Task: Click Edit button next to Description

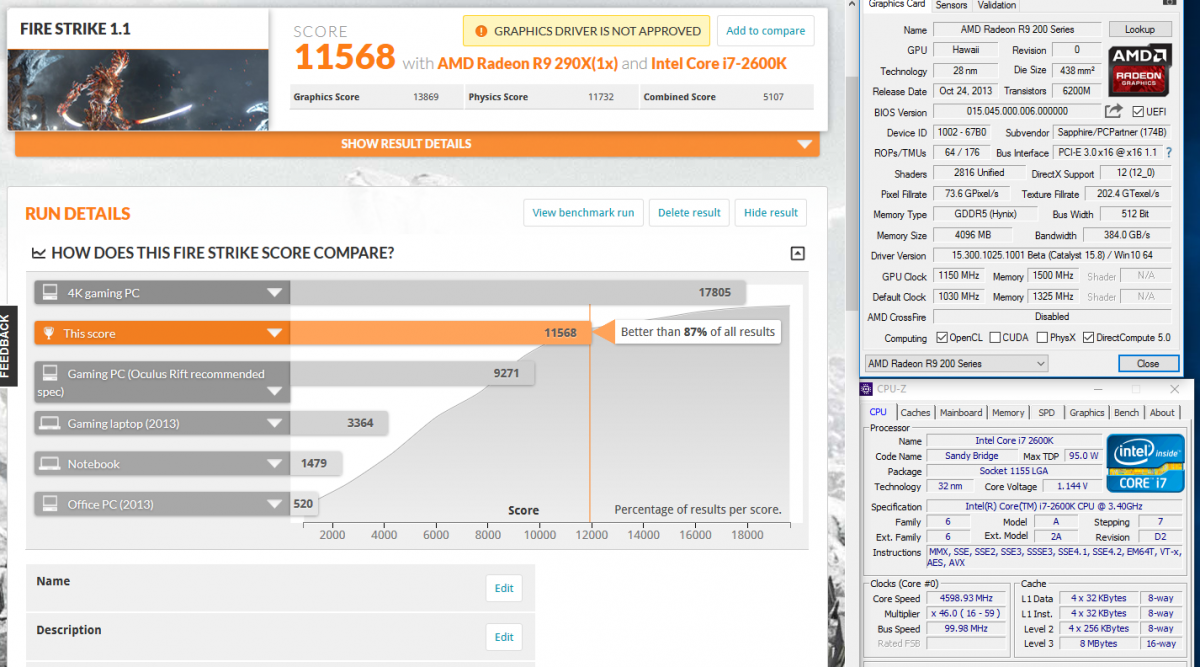Action: point(504,637)
